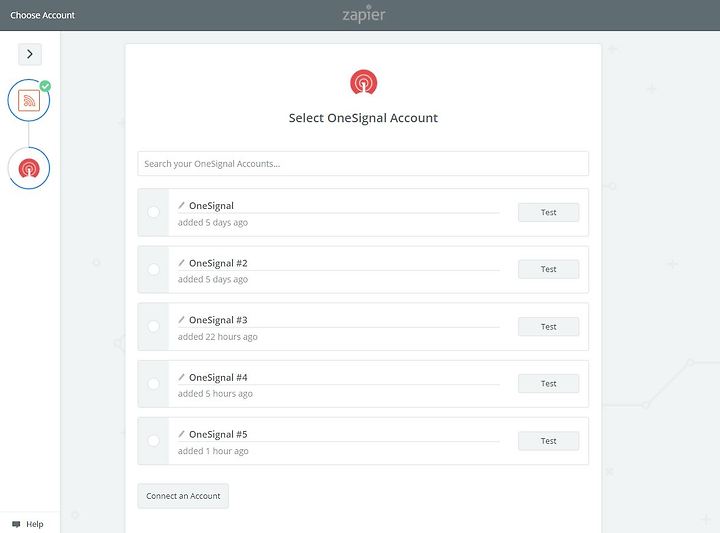Click Test for OneSignal #3
Viewport: 720px width, 533px height.
click(548, 326)
